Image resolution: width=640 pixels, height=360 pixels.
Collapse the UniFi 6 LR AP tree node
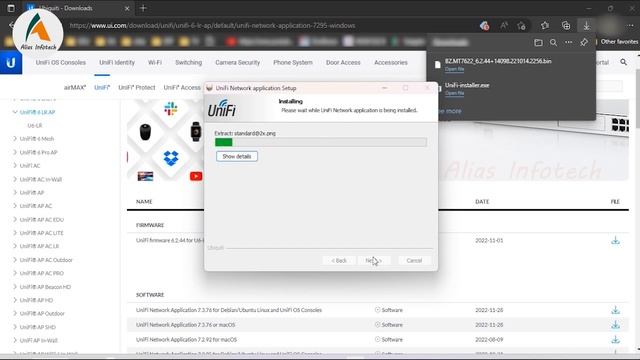point(15,112)
